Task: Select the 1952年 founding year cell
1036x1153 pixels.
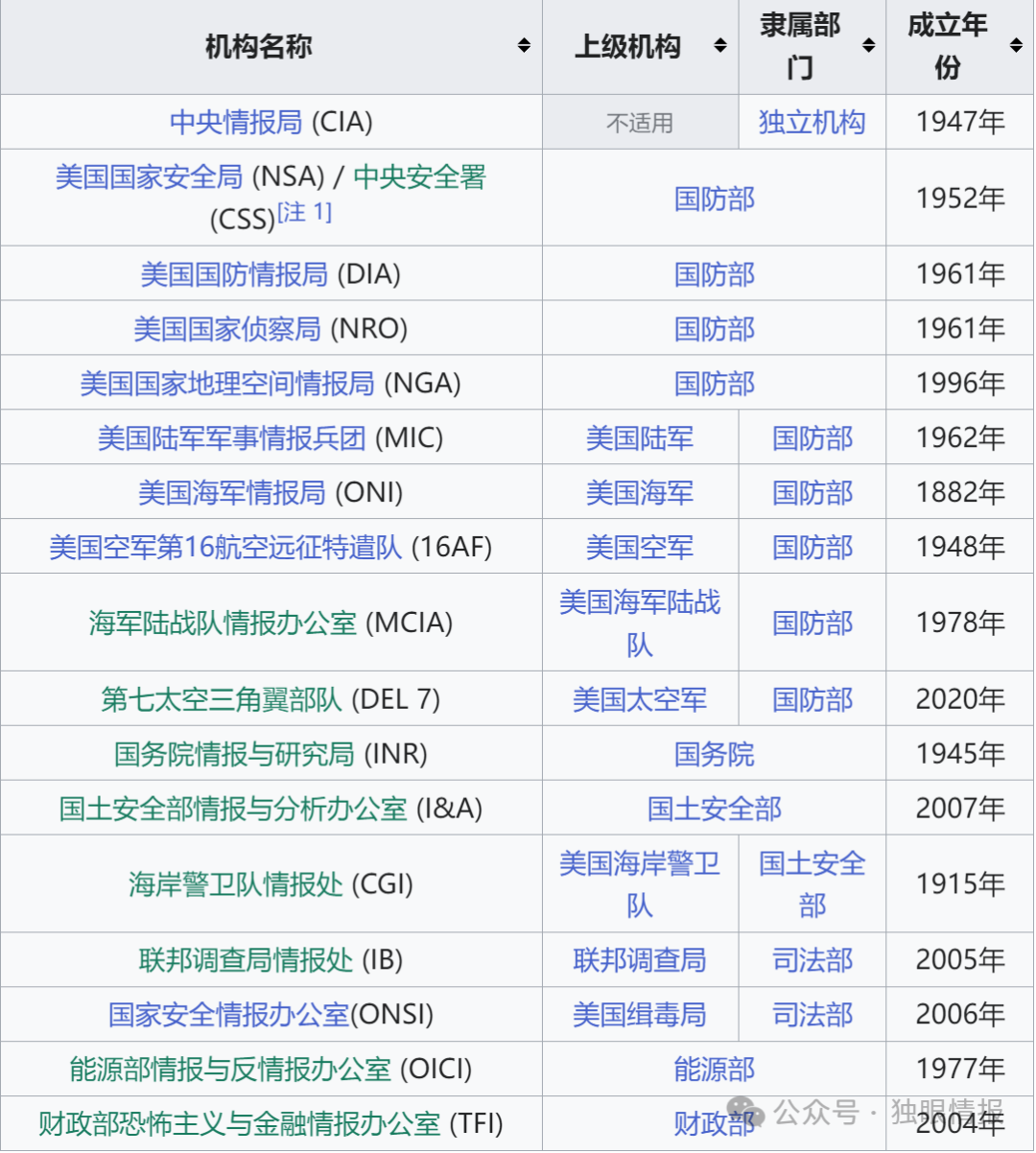Action: click(960, 199)
